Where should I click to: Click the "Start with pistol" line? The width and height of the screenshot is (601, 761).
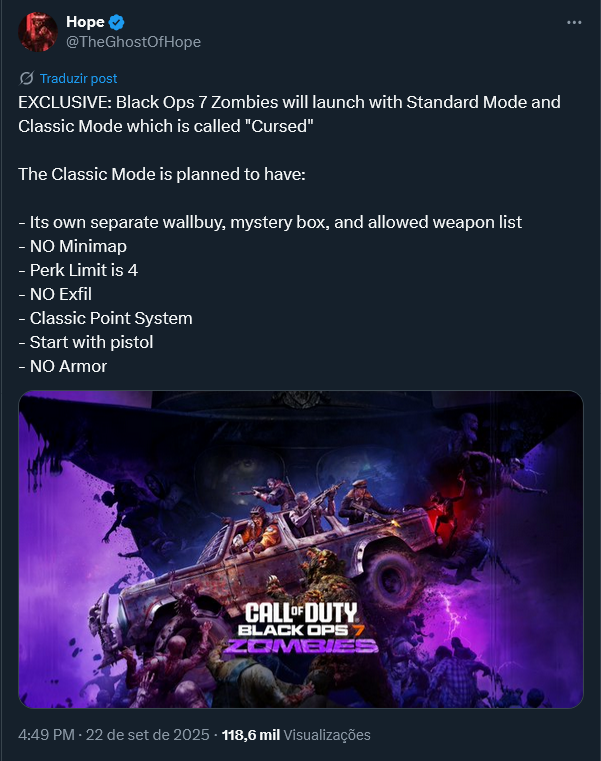click(x=86, y=342)
